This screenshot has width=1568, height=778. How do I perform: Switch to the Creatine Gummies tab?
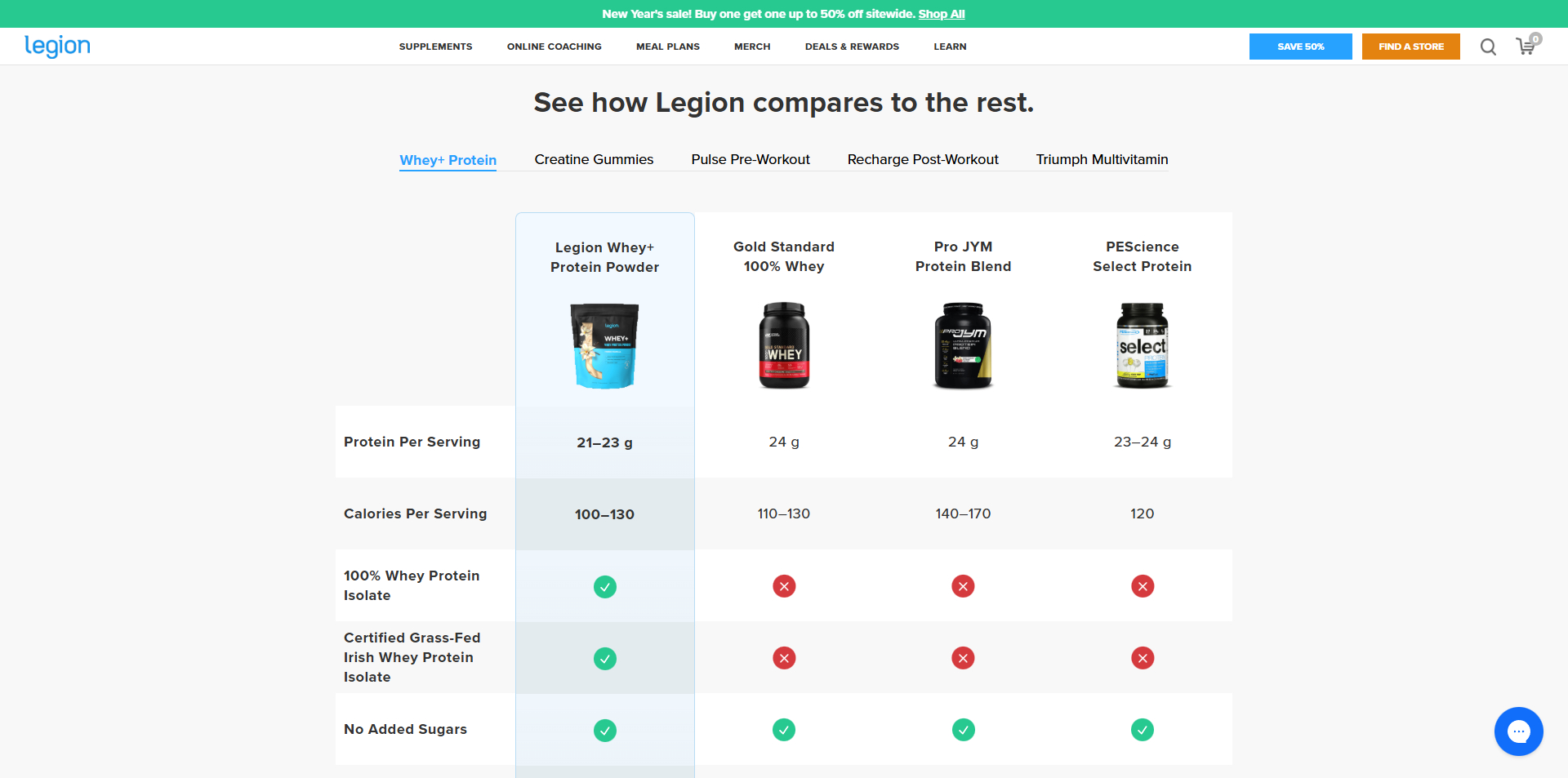point(594,159)
